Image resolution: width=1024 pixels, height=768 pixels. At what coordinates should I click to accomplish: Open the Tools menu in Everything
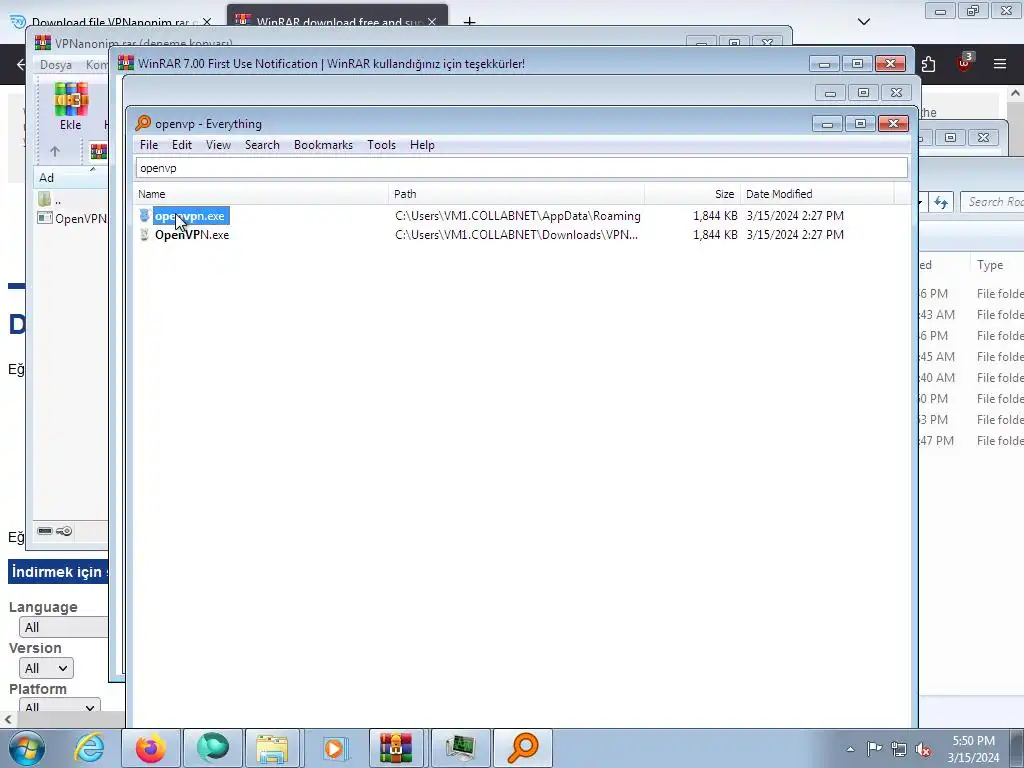(381, 145)
